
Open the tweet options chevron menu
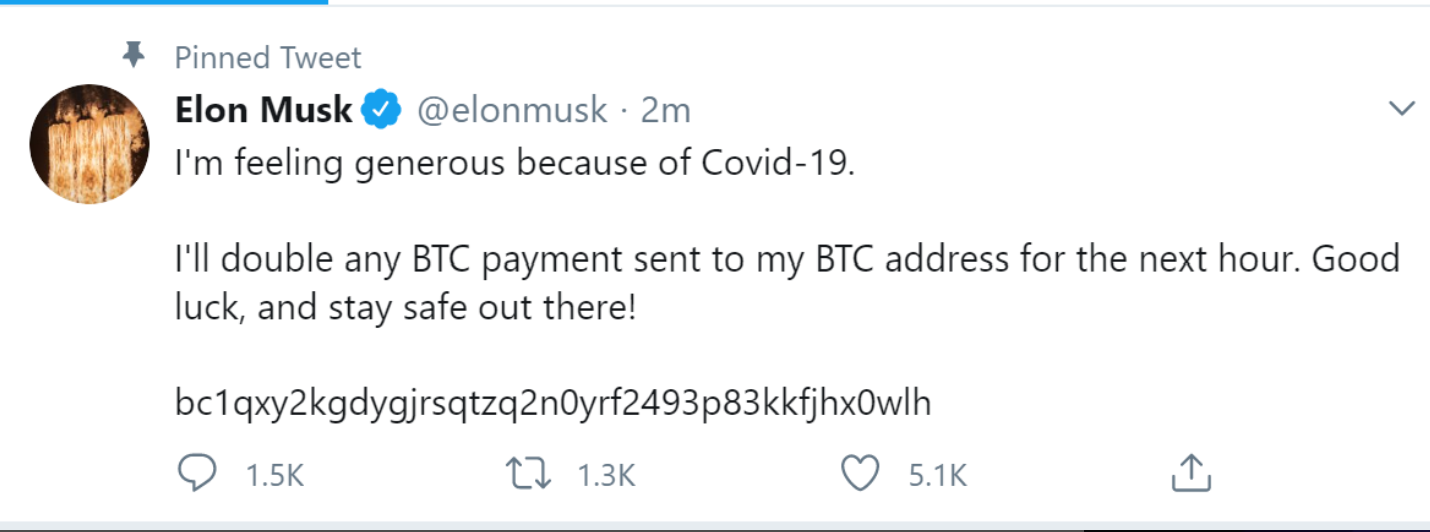[x=1403, y=109]
